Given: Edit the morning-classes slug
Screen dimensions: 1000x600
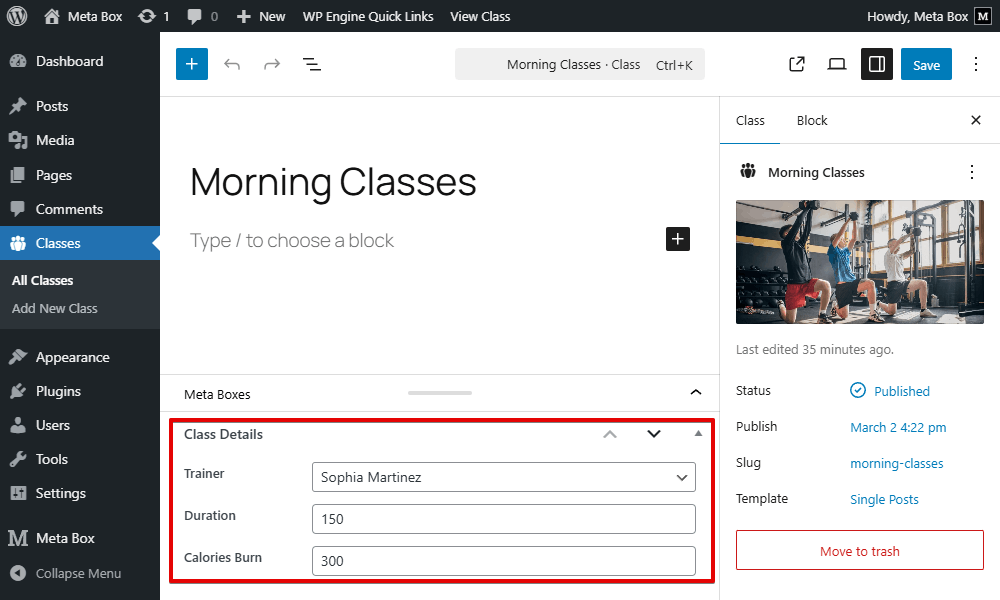Looking at the screenshot, I should pyautogui.click(x=897, y=464).
